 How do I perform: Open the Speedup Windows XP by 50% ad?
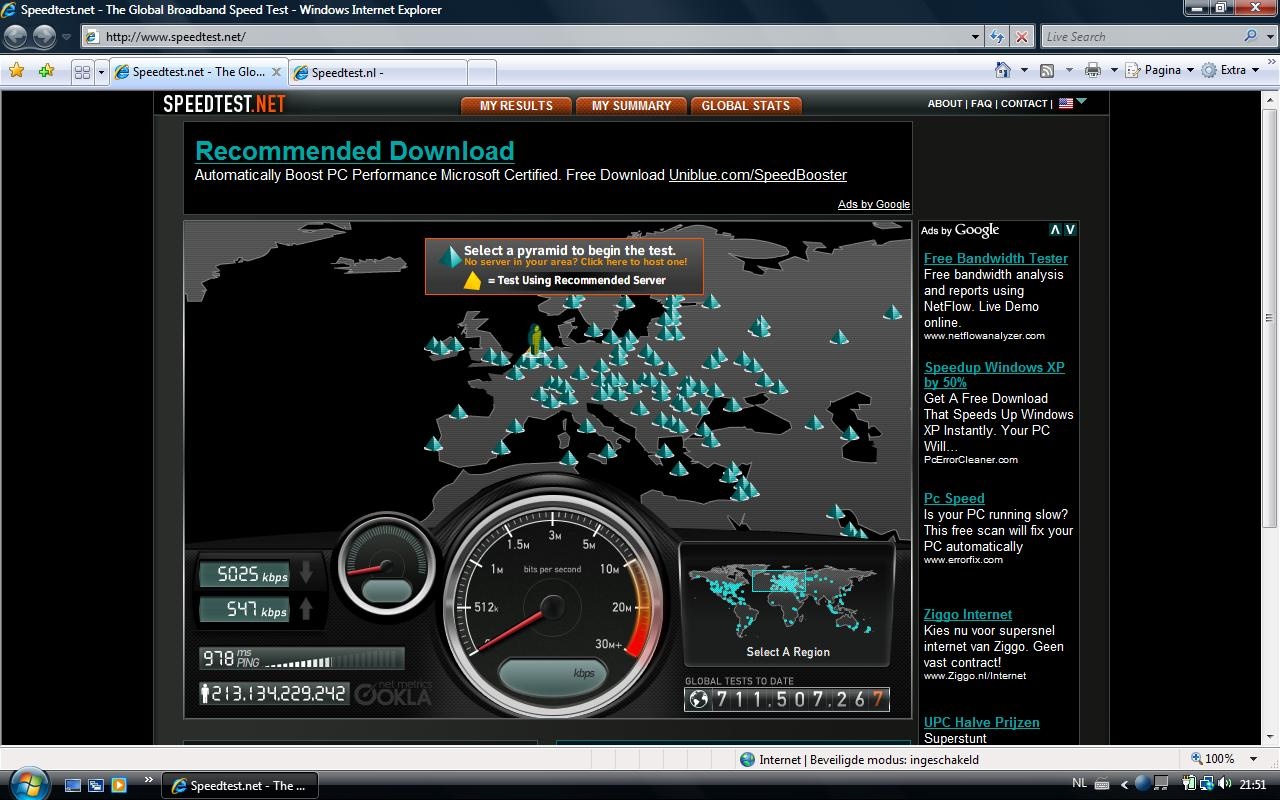(994, 375)
